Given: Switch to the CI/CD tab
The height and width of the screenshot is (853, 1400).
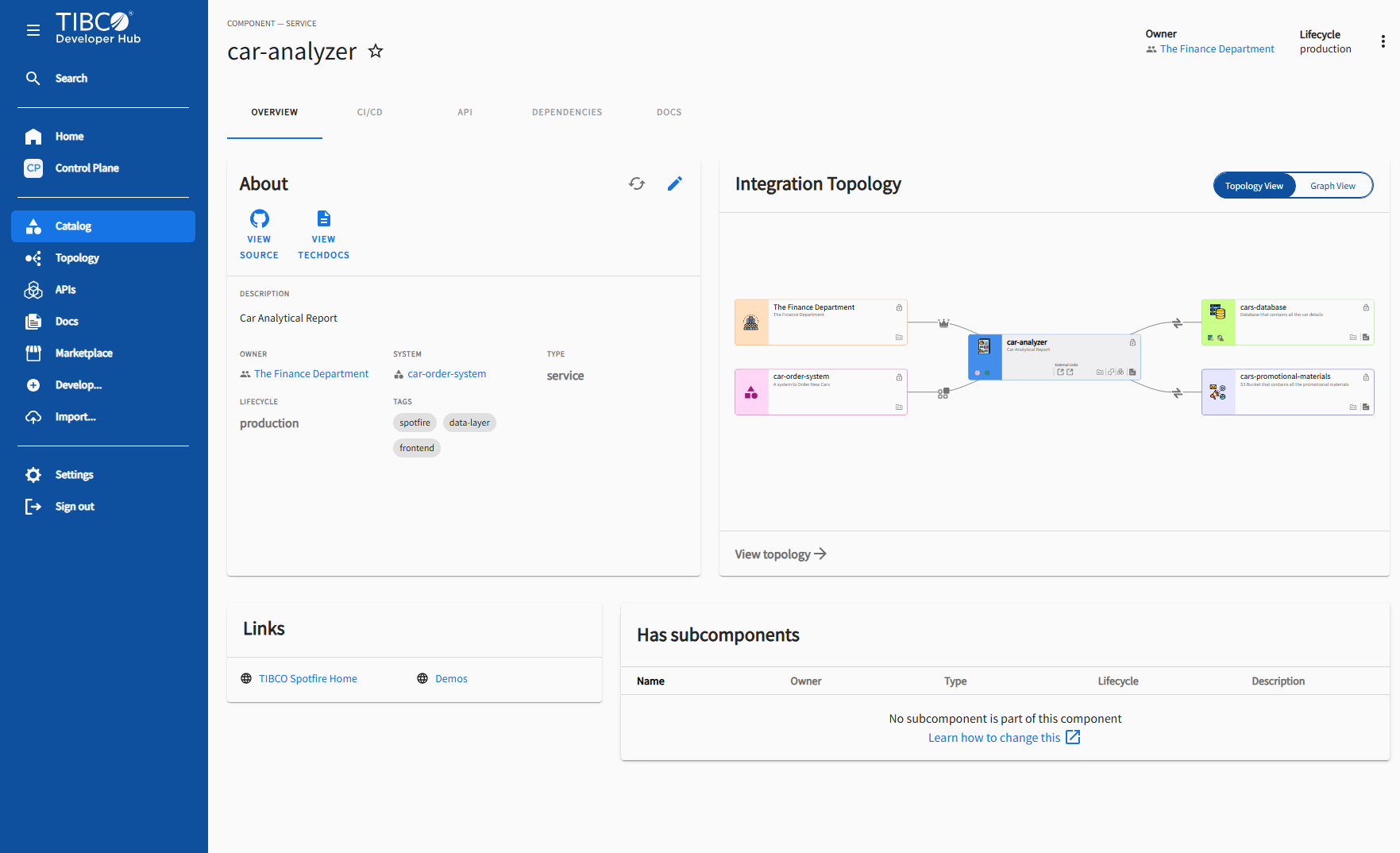Looking at the screenshot, I should (x=370, y=112).
